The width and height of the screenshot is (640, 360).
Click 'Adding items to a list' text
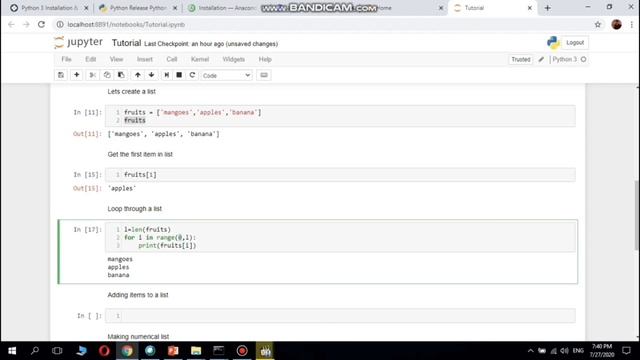[138, 295]
